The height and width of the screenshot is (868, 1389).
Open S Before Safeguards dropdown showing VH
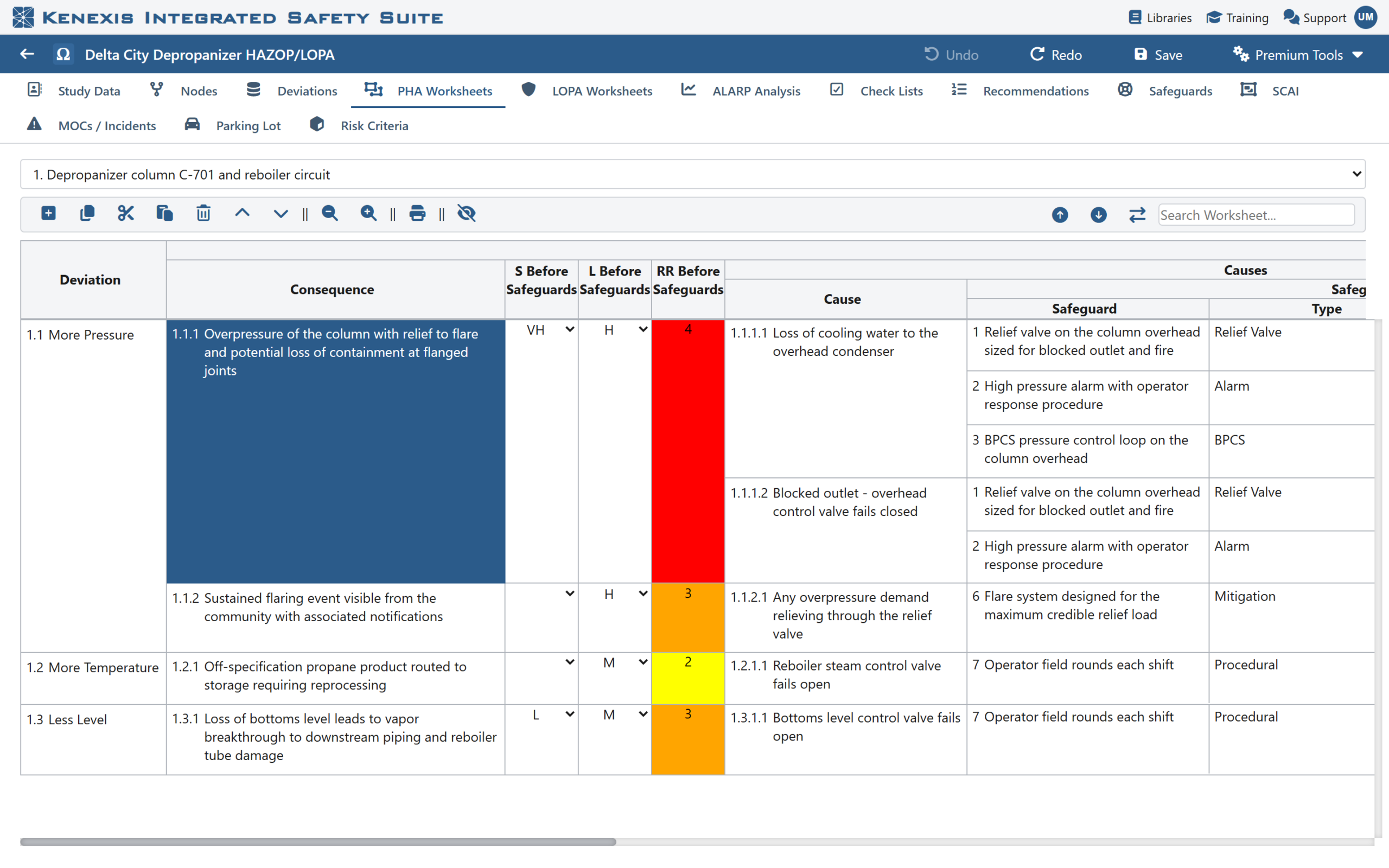click(541, 330)
